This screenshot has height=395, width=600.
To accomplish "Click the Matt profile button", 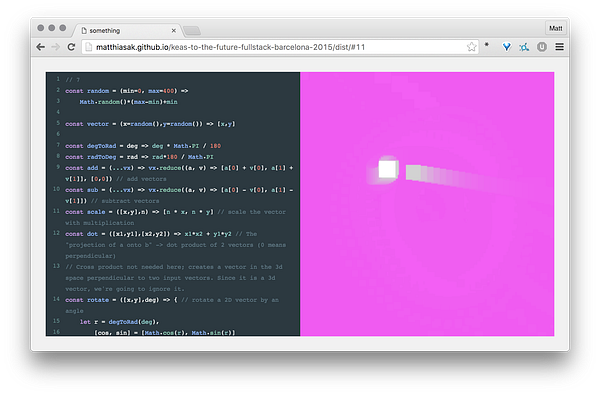I will tap(556, 28).
